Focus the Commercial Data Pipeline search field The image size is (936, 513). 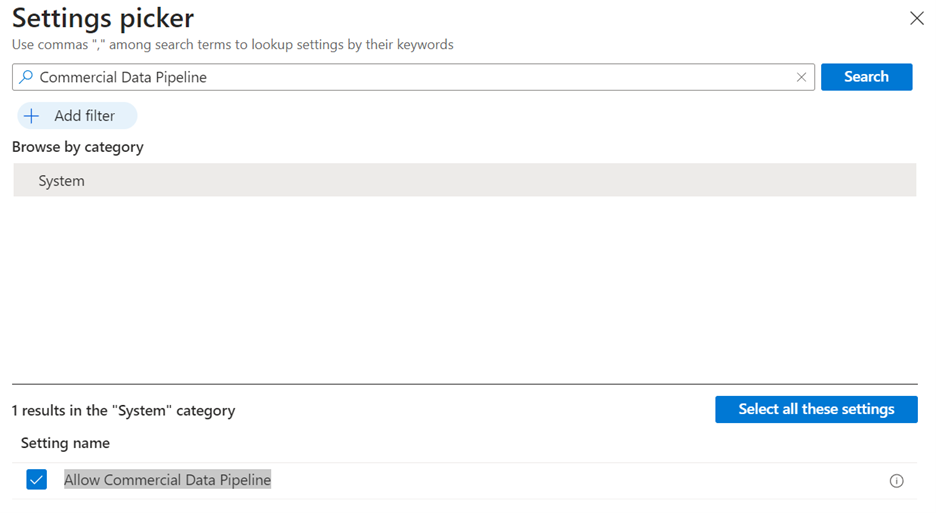coord(400,77)
